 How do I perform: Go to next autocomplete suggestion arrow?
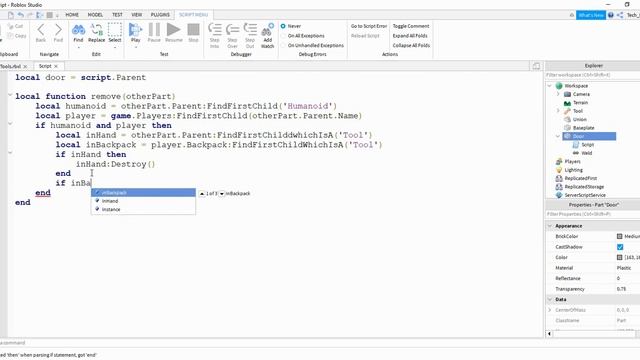[x=222, y=193]
